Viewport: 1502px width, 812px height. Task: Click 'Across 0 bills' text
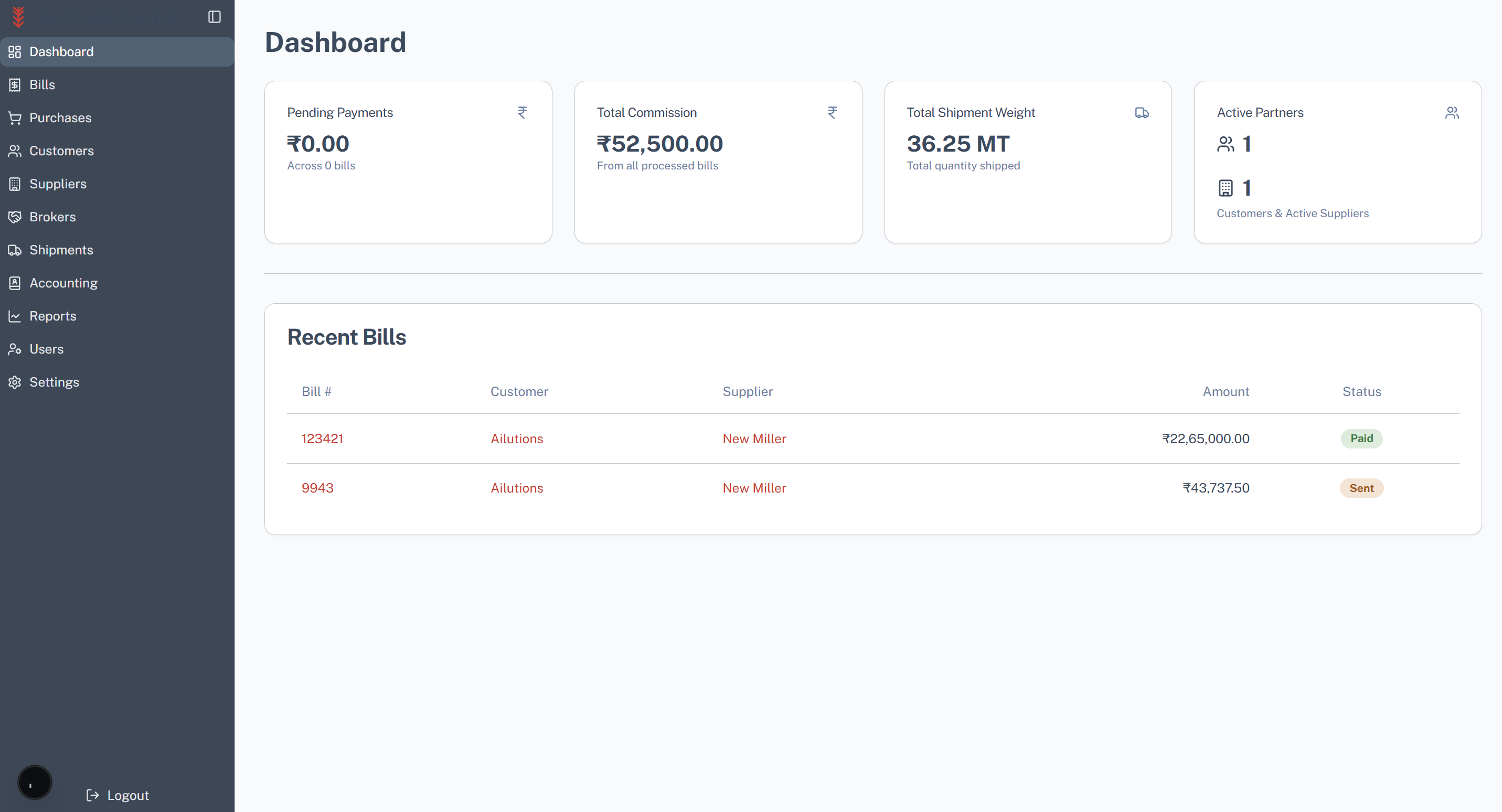pos(321,166)
